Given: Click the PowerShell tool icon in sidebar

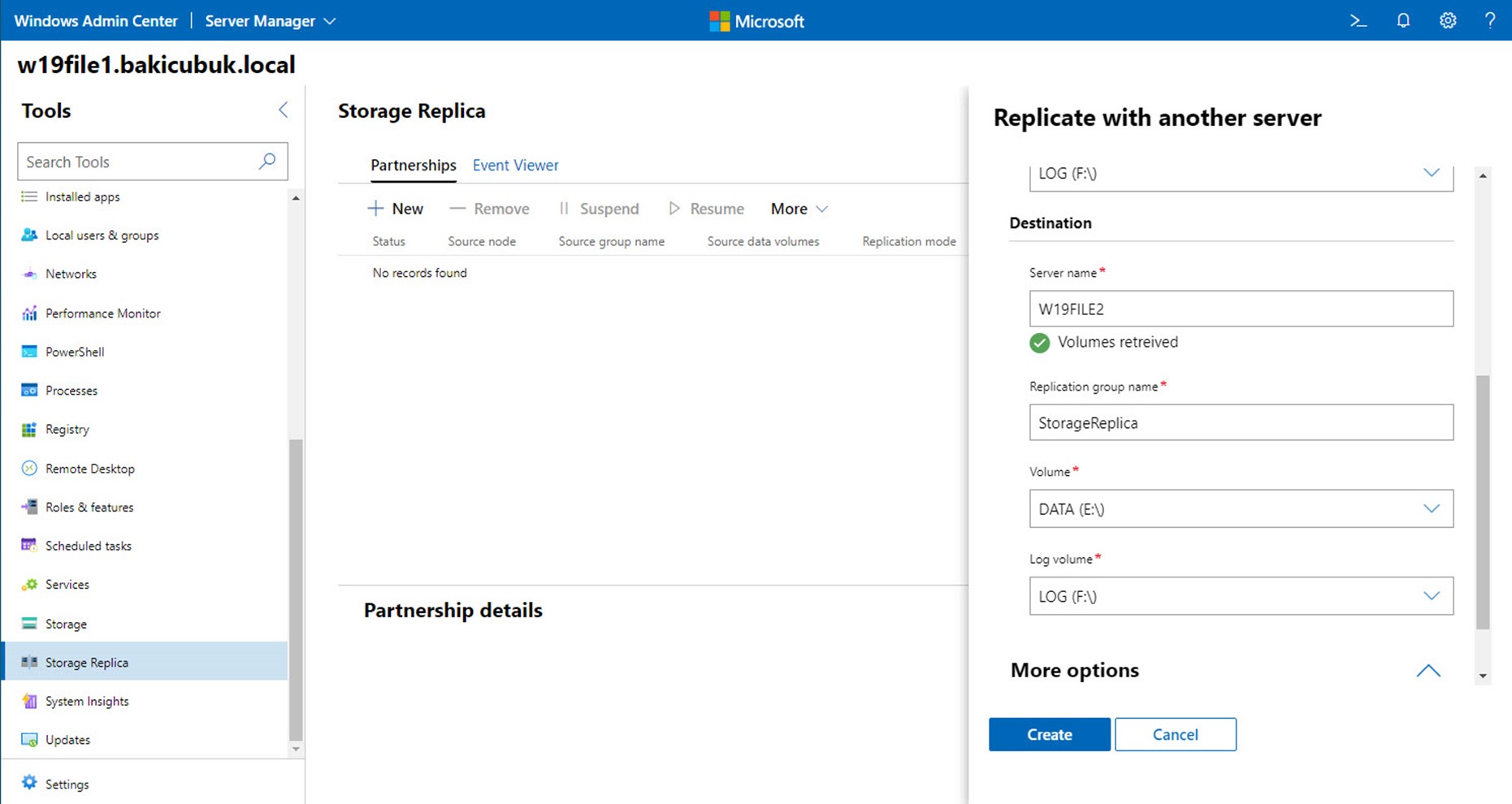Looking at the screenshot, I should coord(29,352).
